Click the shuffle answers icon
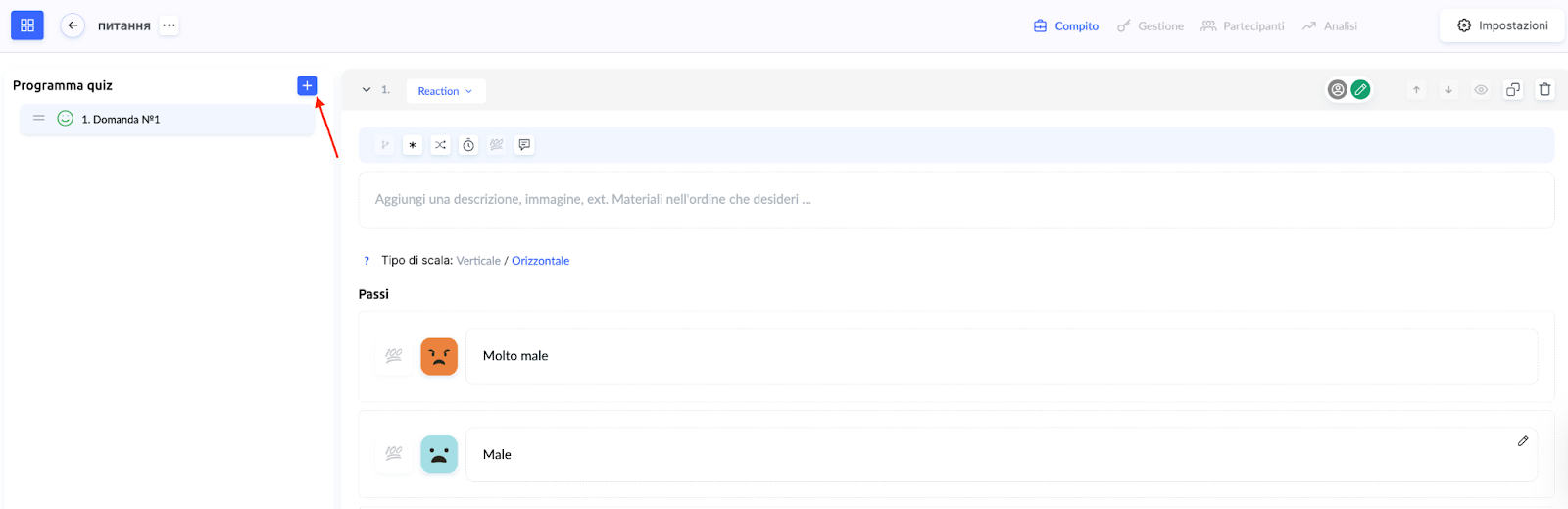The height and width of the screenshot is (509, 1568). click(441, 145)
